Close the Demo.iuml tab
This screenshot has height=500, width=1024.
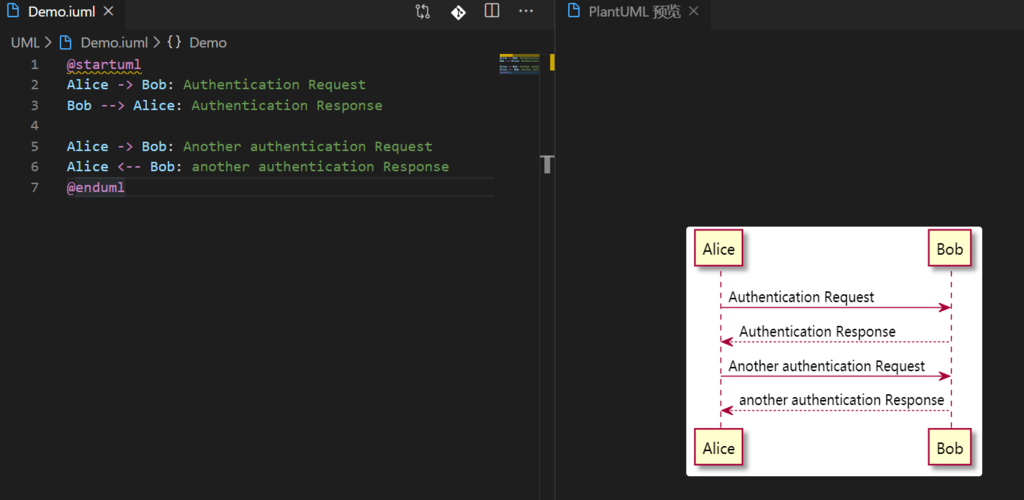coord(109,11)
